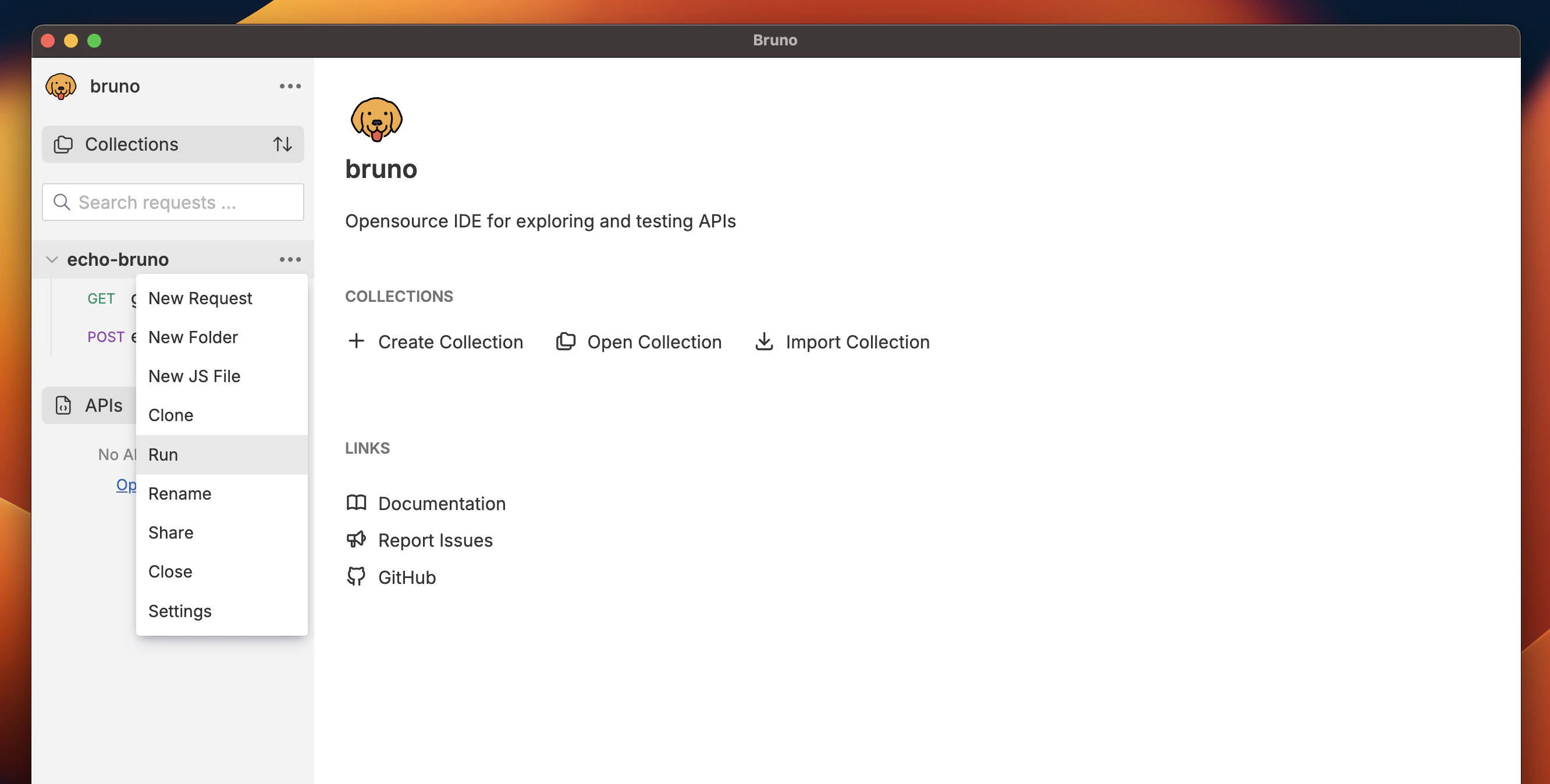Click the echo-bruno three-dot options icon
The width and height of the screenshot is (1550, 784).
point(290,259)
